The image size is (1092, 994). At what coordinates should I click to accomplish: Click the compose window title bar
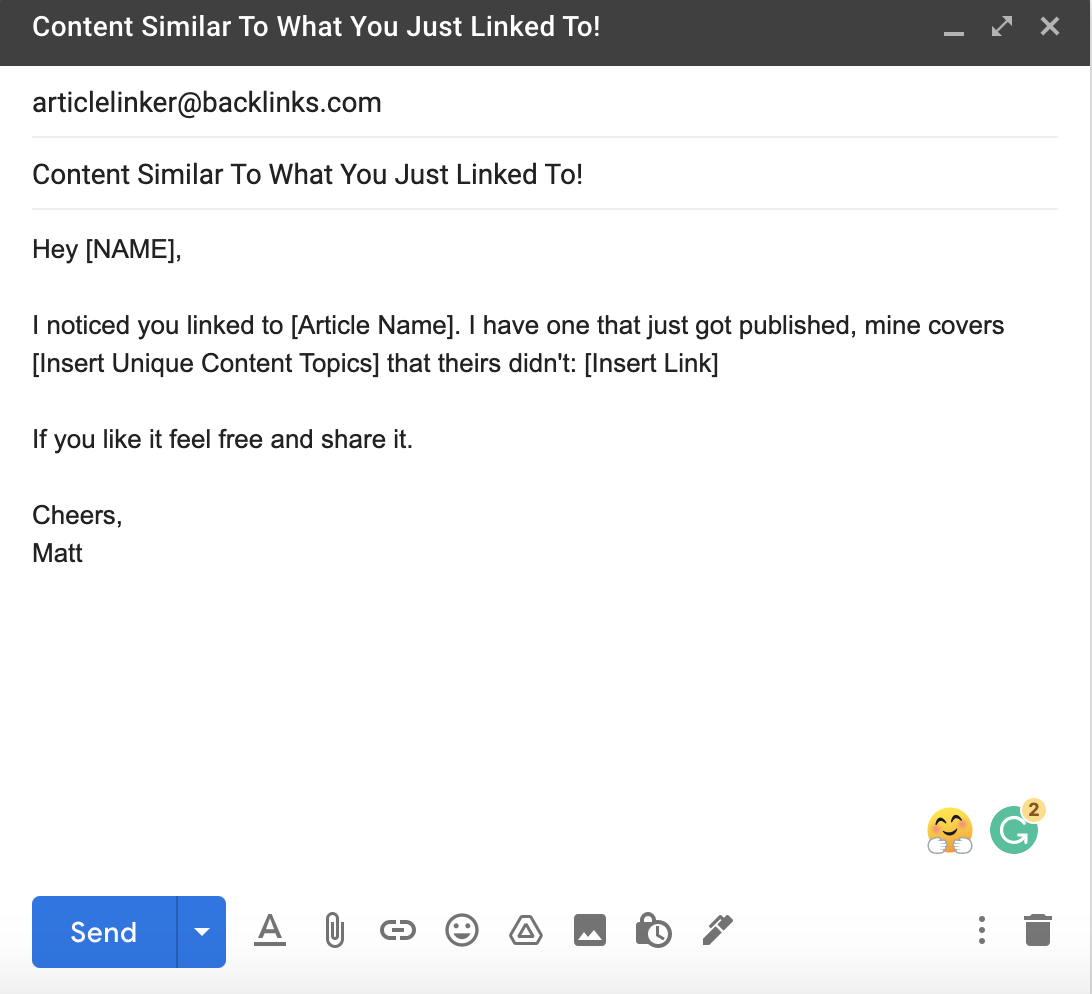point(316,27)
